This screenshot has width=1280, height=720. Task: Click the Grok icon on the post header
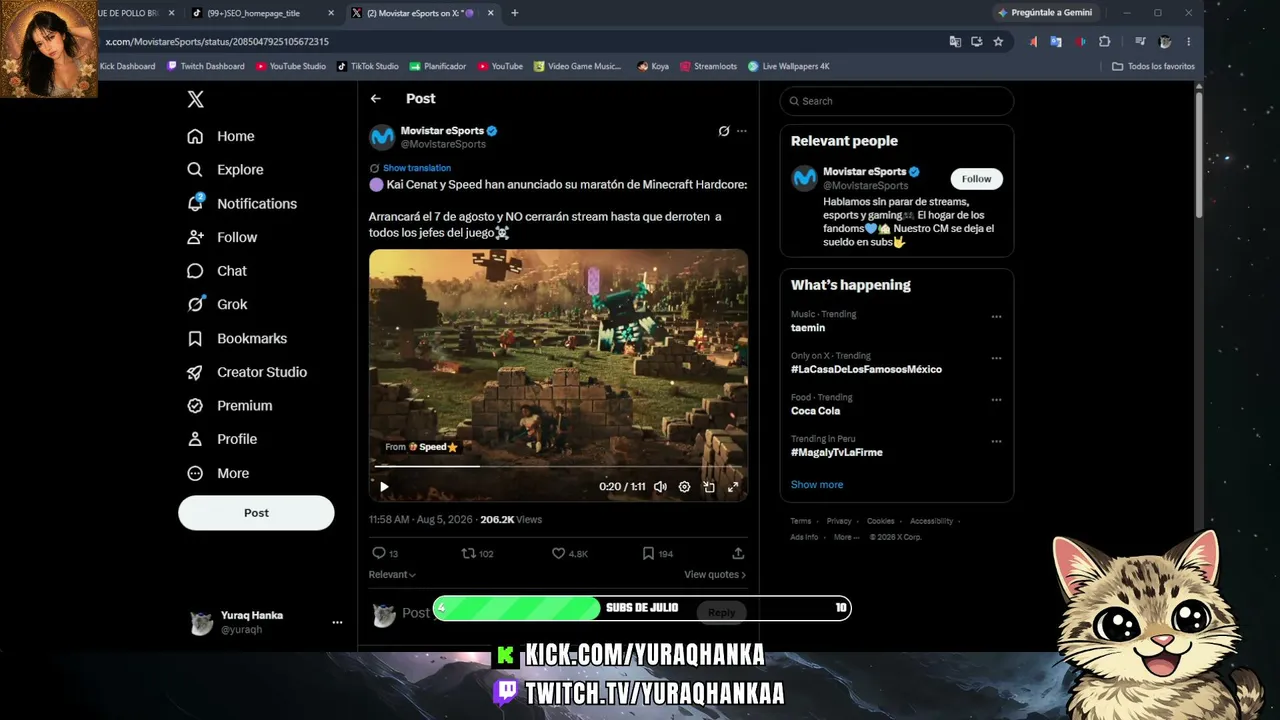click(724, 131)
